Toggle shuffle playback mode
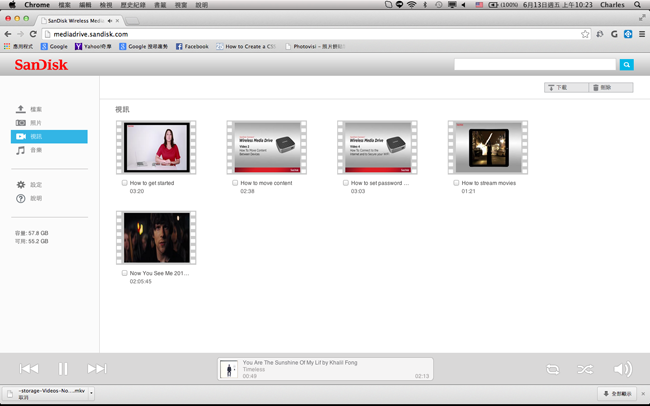This screenshot has width=650, height=406. click(585, 369)
